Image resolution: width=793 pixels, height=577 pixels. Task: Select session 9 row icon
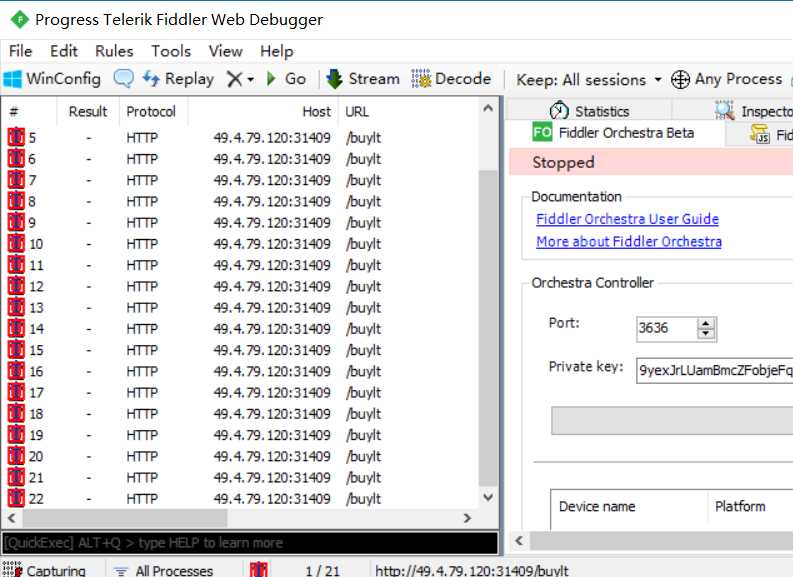(x=16, y=223)
